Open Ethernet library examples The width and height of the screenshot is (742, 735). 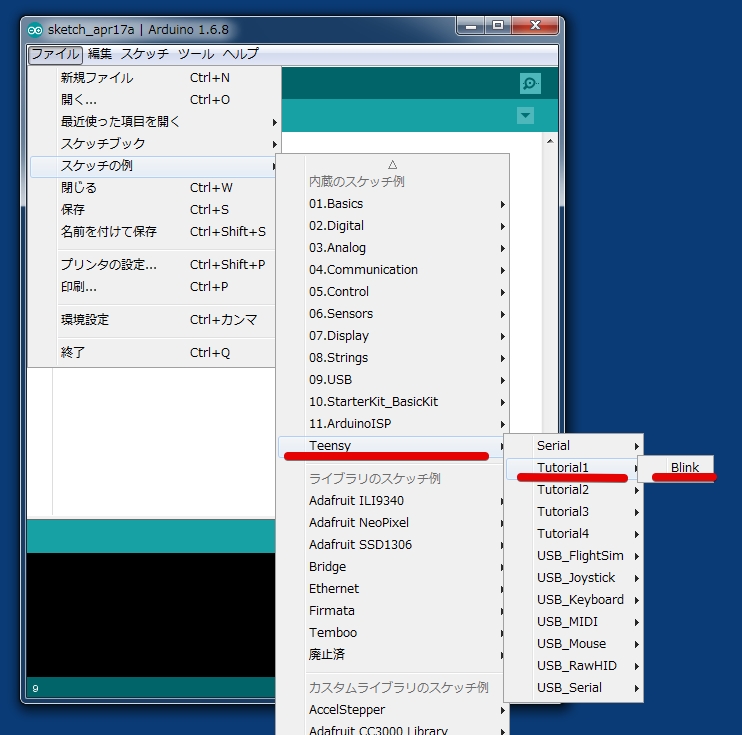pyautogui.click(x=391, y=589)
